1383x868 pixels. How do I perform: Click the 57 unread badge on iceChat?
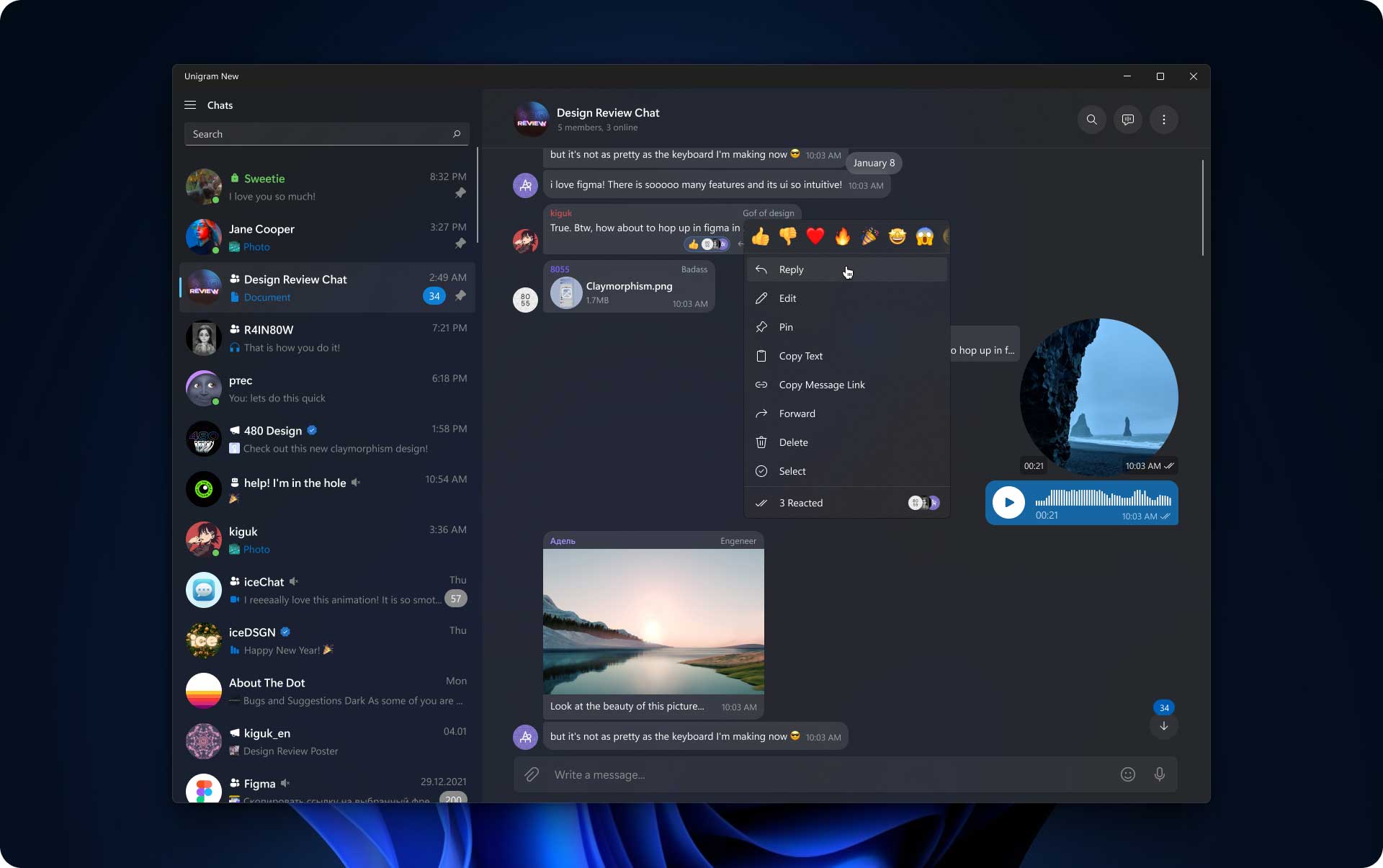click(x=456, y=599)
